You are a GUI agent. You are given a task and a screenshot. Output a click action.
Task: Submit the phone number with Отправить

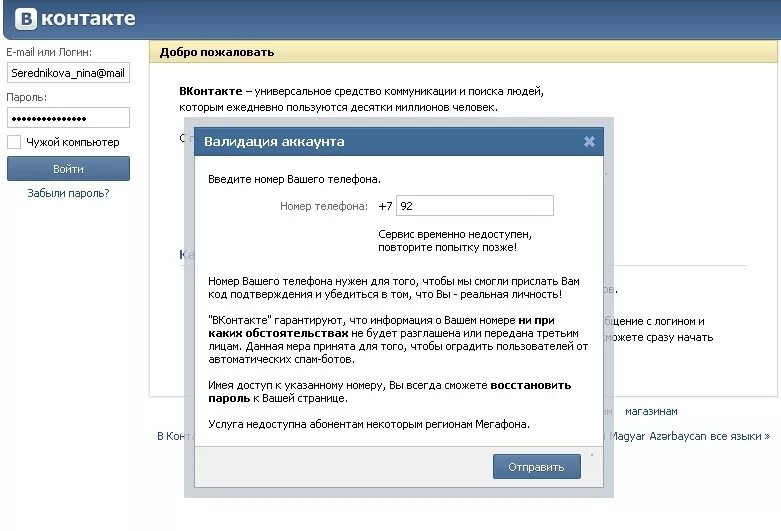536,467
